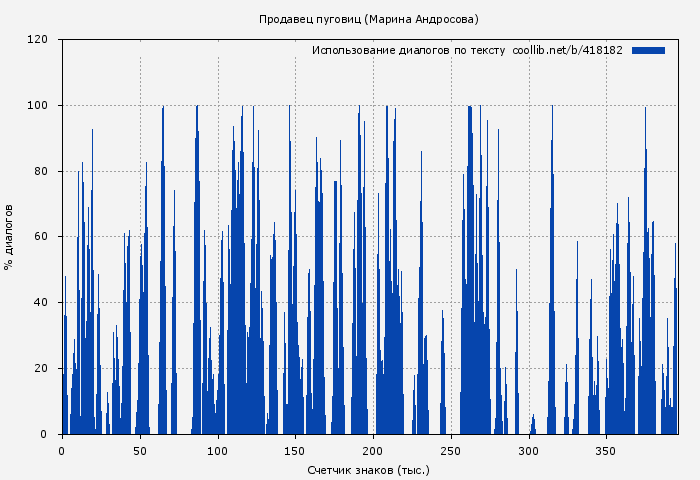Screen dimensions: 700x480
Task: Click the chart title 'Продавец пуговиц (Марина Андросова)'
Action: [368, 19]
